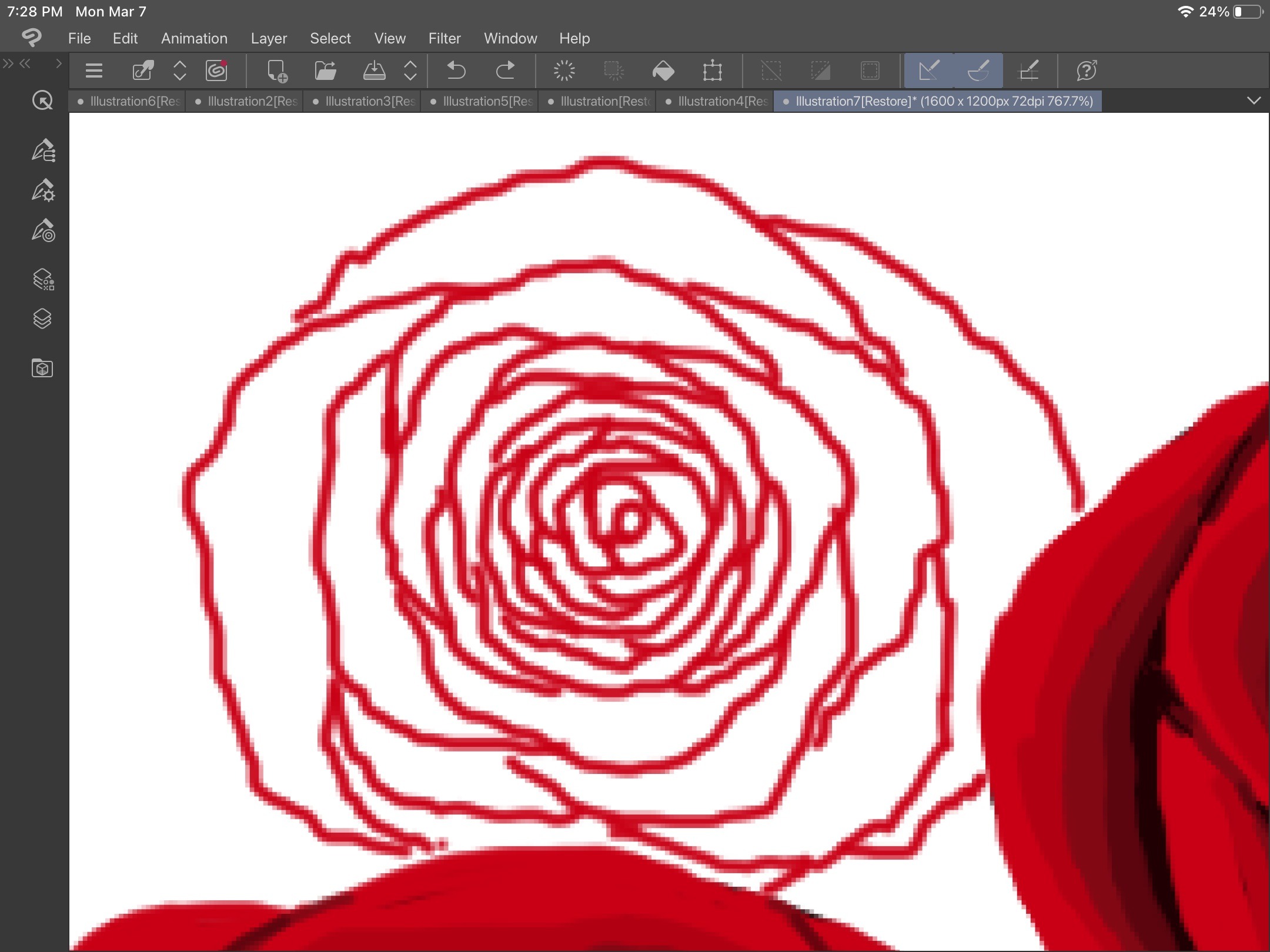Click the Clip Studio spiral icon
This screenshot has width=1270, height=952.
coord(216,71)
